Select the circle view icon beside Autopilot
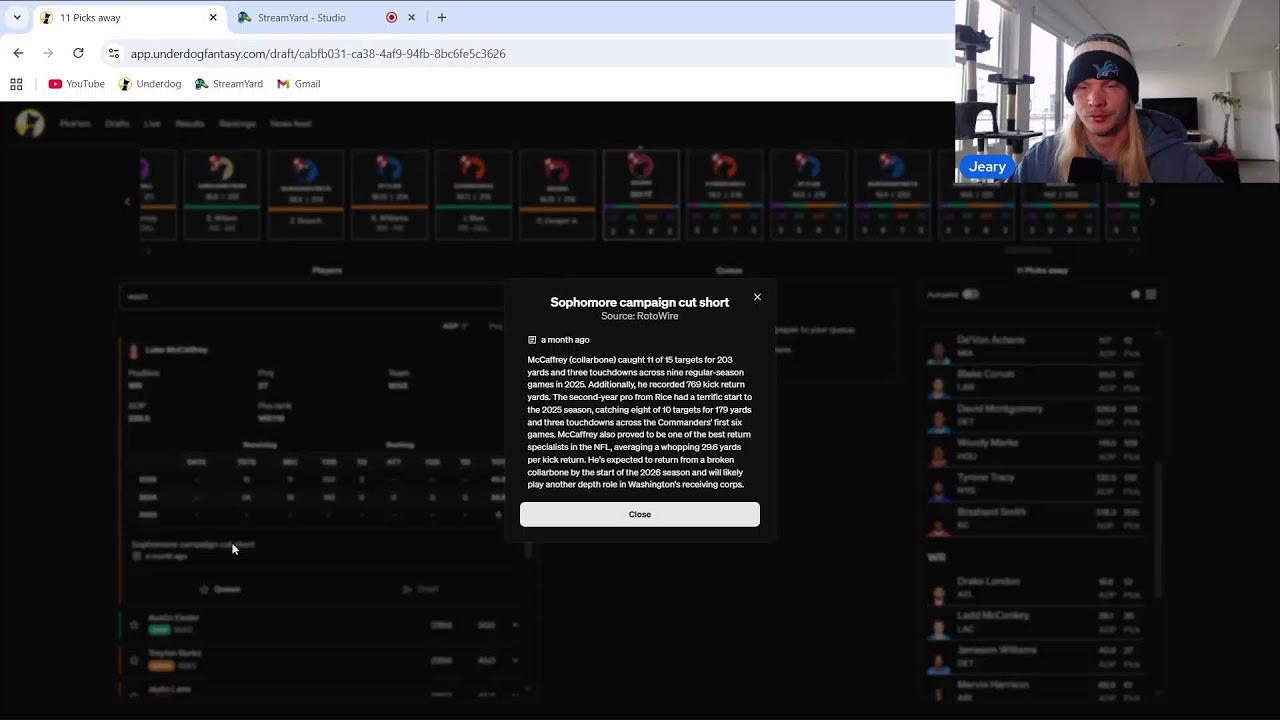Viewport: 1280px width, 720px height. [1135, 295]
